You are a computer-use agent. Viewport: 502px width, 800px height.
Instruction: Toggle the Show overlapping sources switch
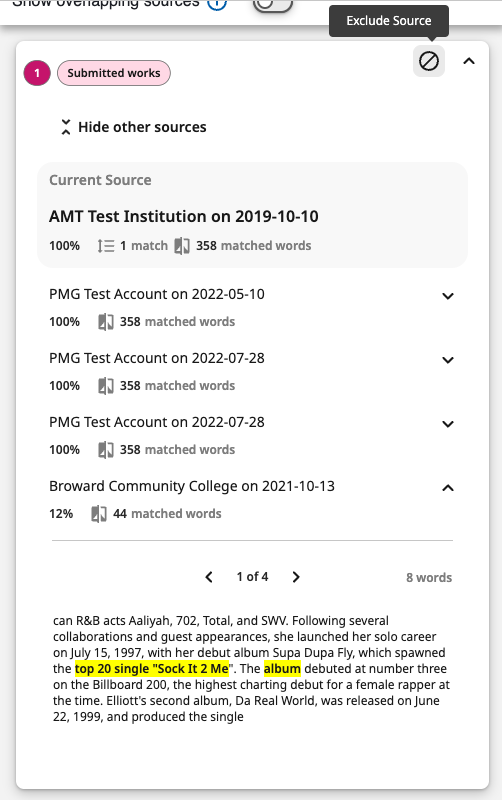point(273,4)
